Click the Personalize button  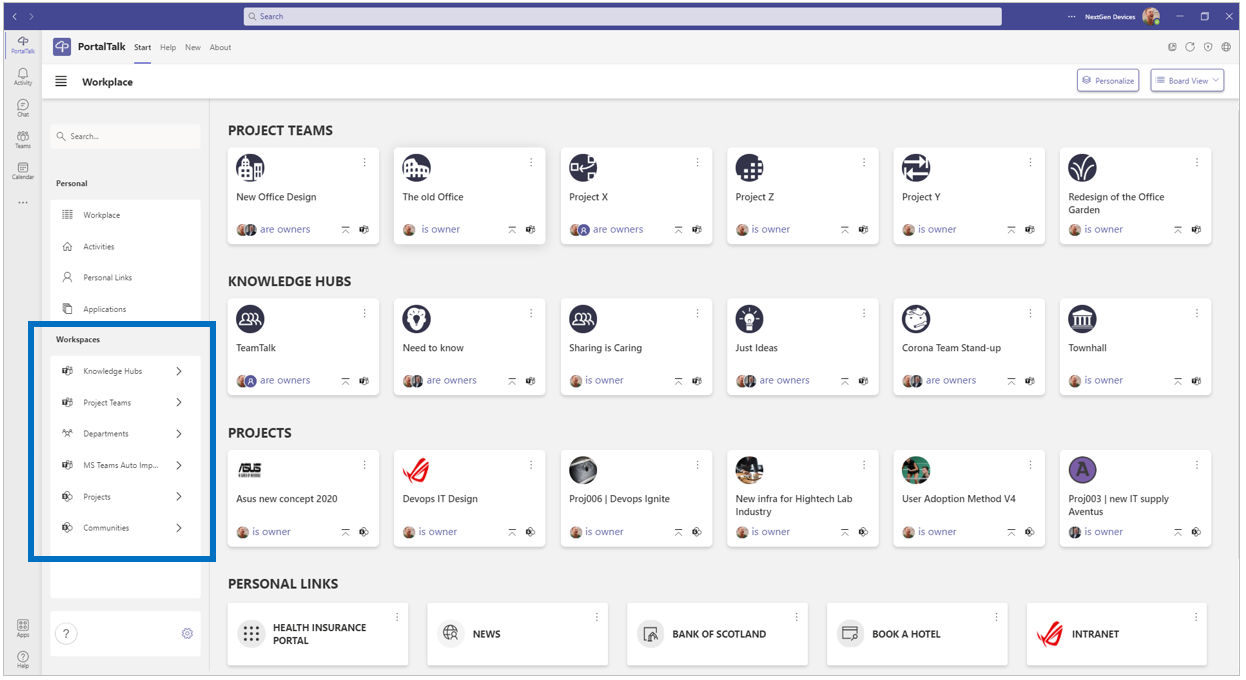click(1108, 81)
